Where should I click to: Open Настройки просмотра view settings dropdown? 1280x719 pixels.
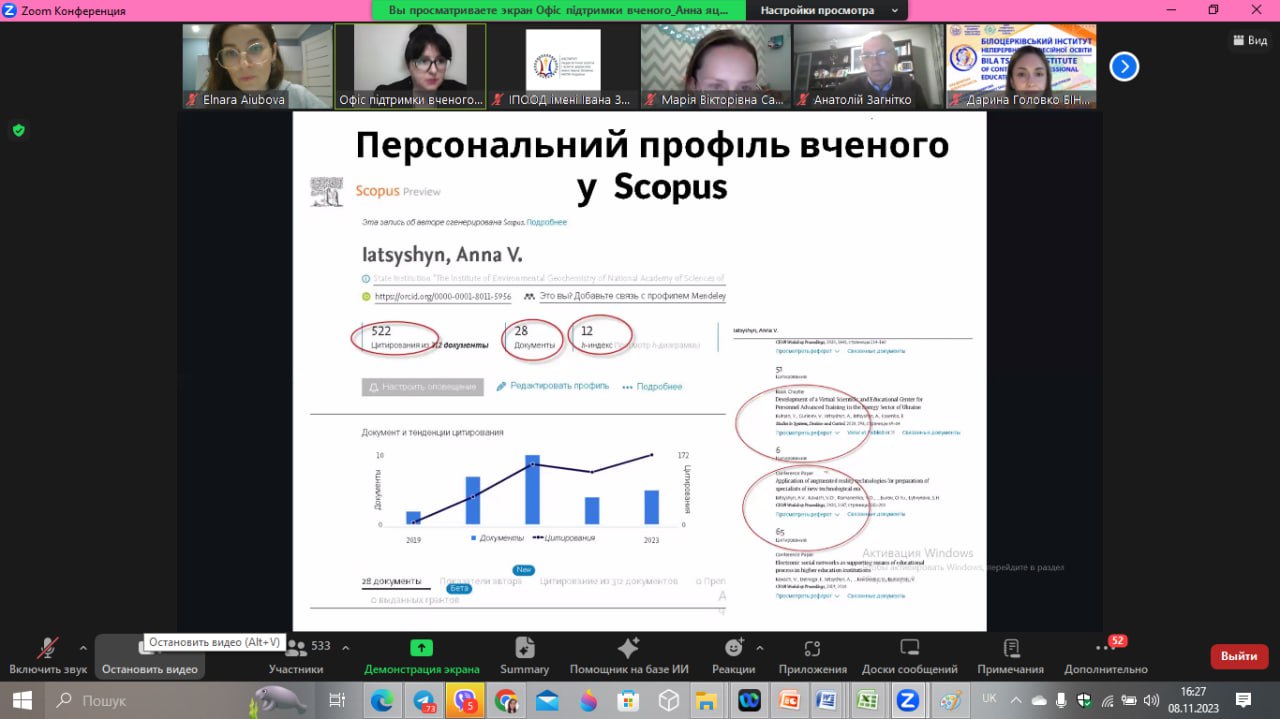[x=825, y=10]
